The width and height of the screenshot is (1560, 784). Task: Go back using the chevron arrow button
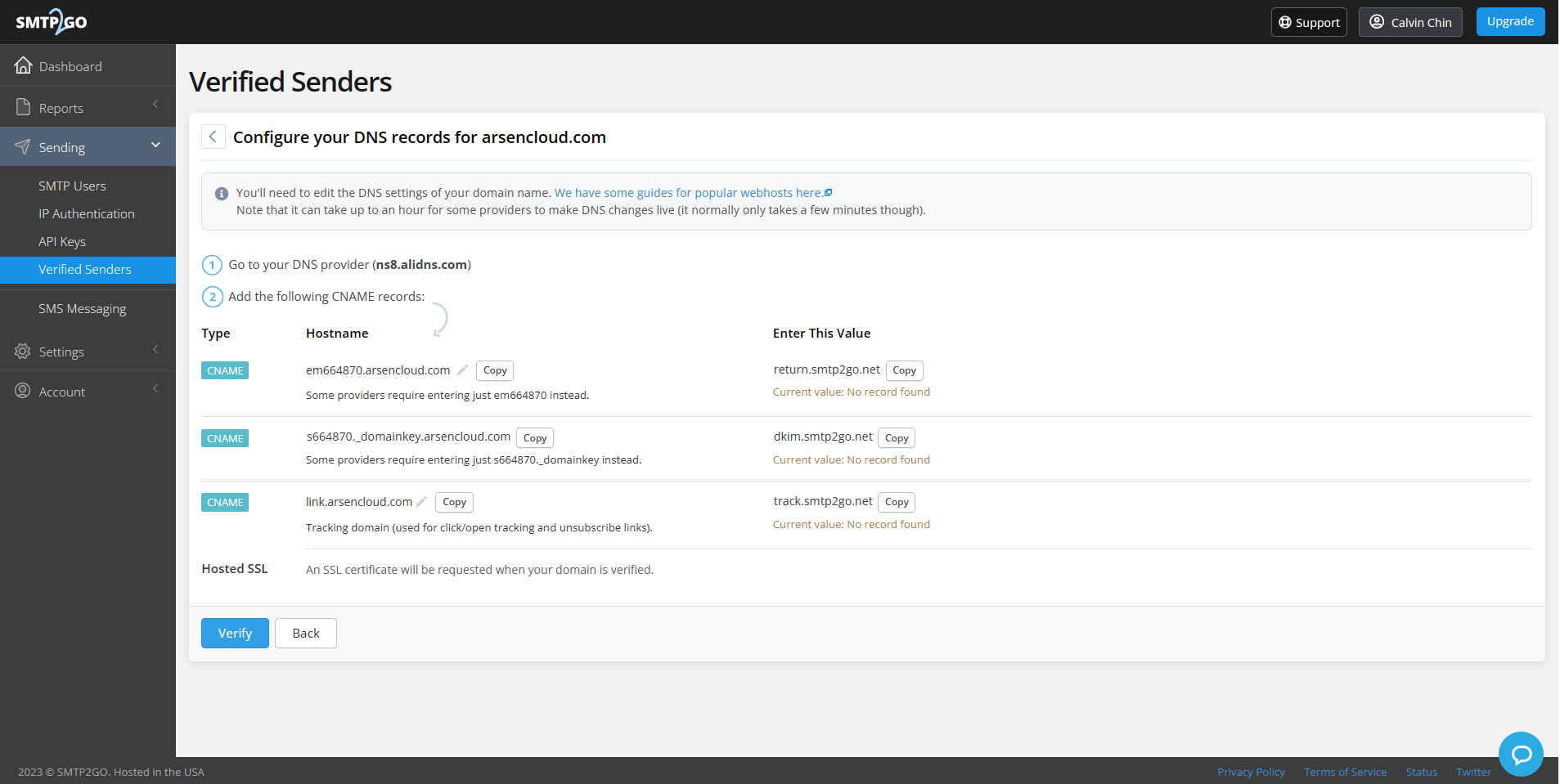point(213,137)
